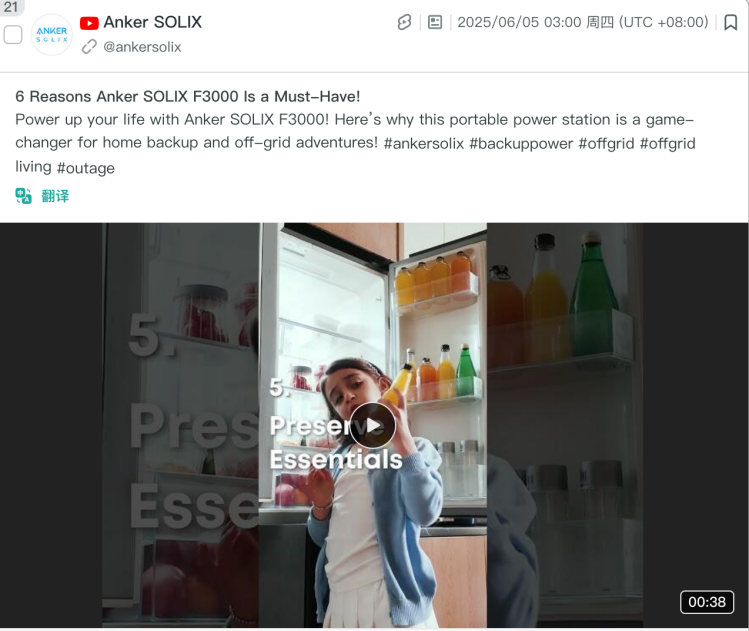Open the @ankersolix handle link

coord(142,47)
